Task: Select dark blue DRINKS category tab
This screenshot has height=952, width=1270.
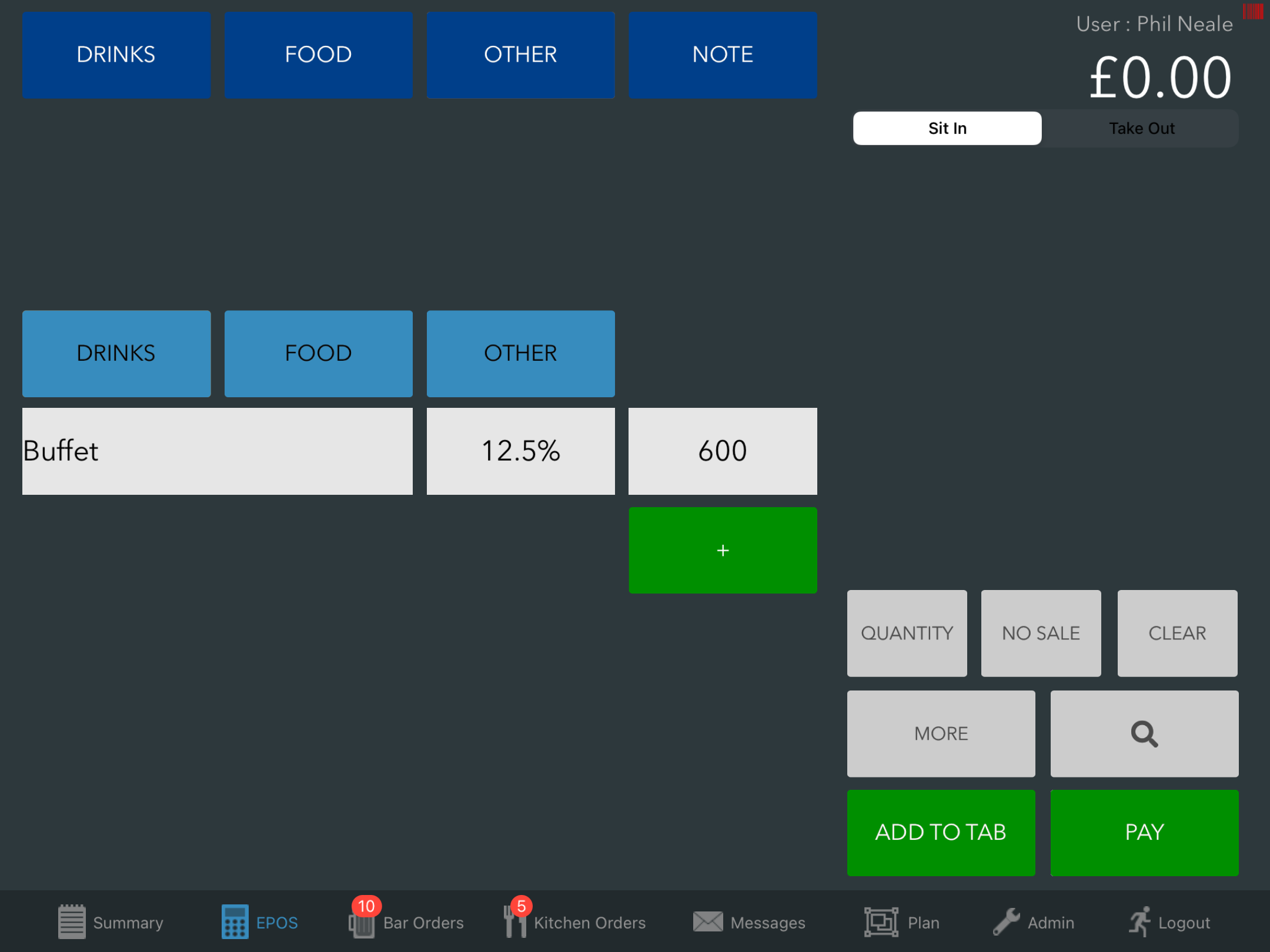Action: [x=116, y=55]
